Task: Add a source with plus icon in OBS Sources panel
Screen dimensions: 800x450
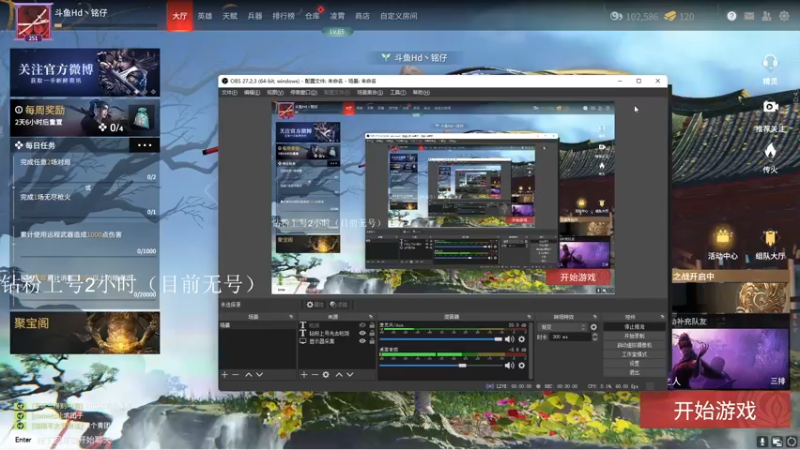Action: 304,374
